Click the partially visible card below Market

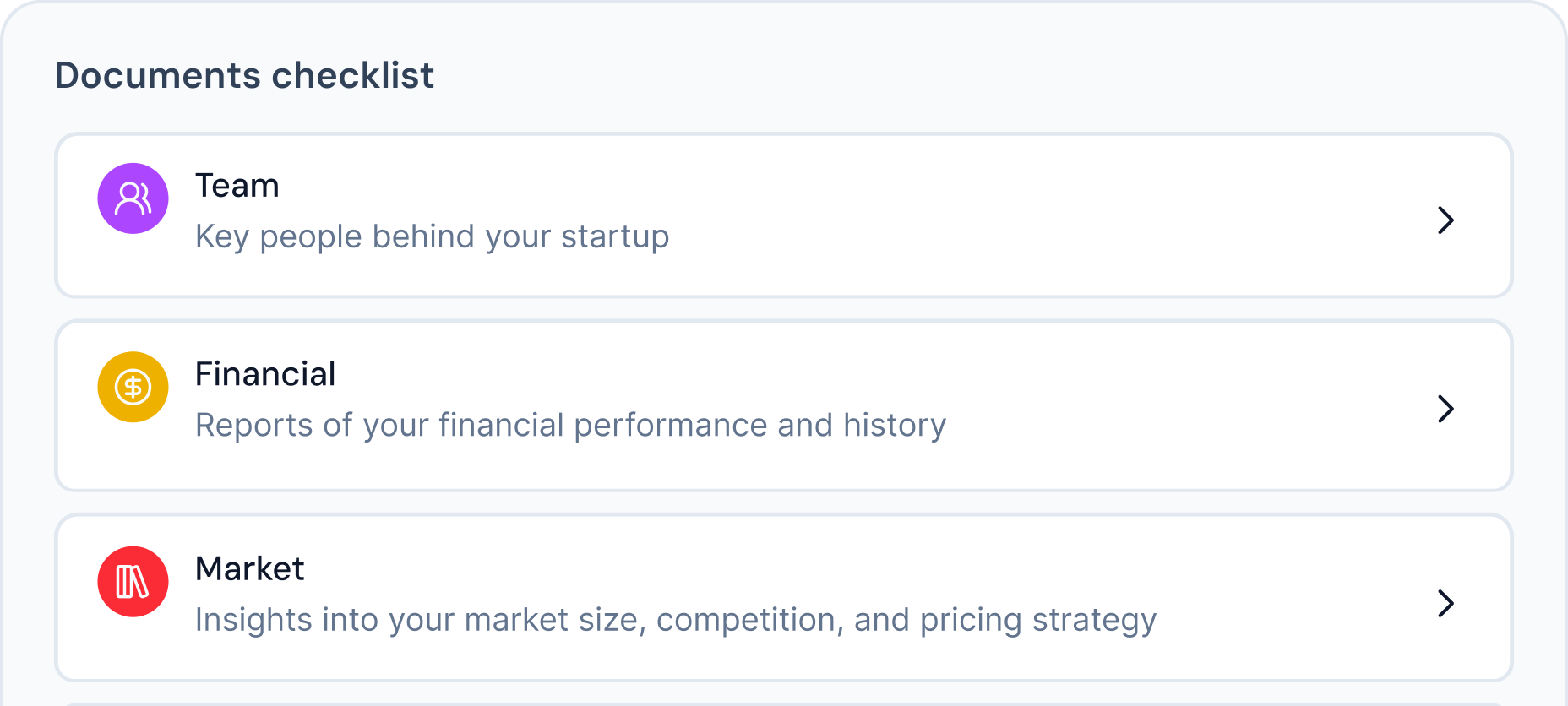pos(783,703)
